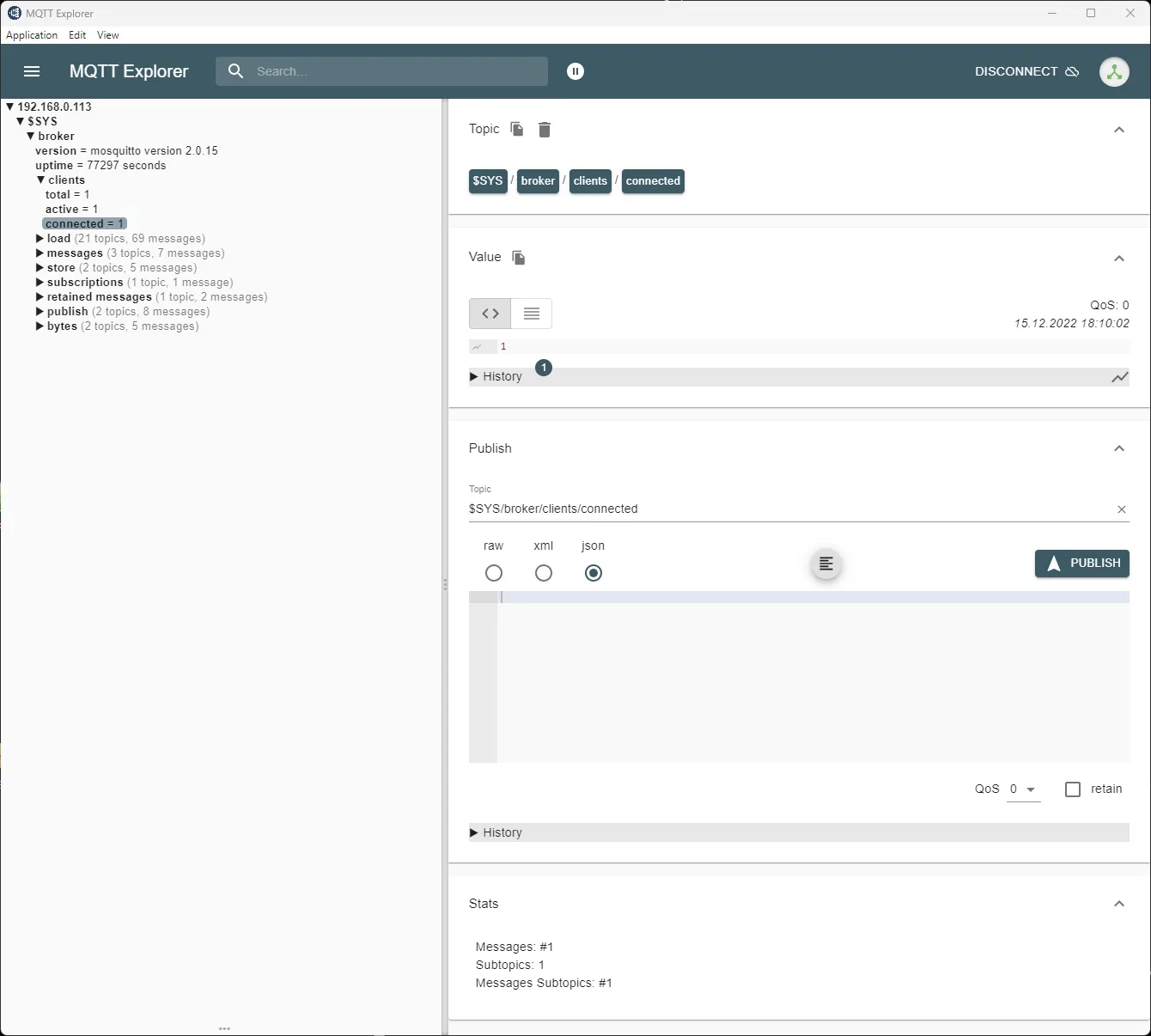This screenshot has width=1151, height=1036.
Task: Click the Disconnect button
Action: [x=1026, y=71]
